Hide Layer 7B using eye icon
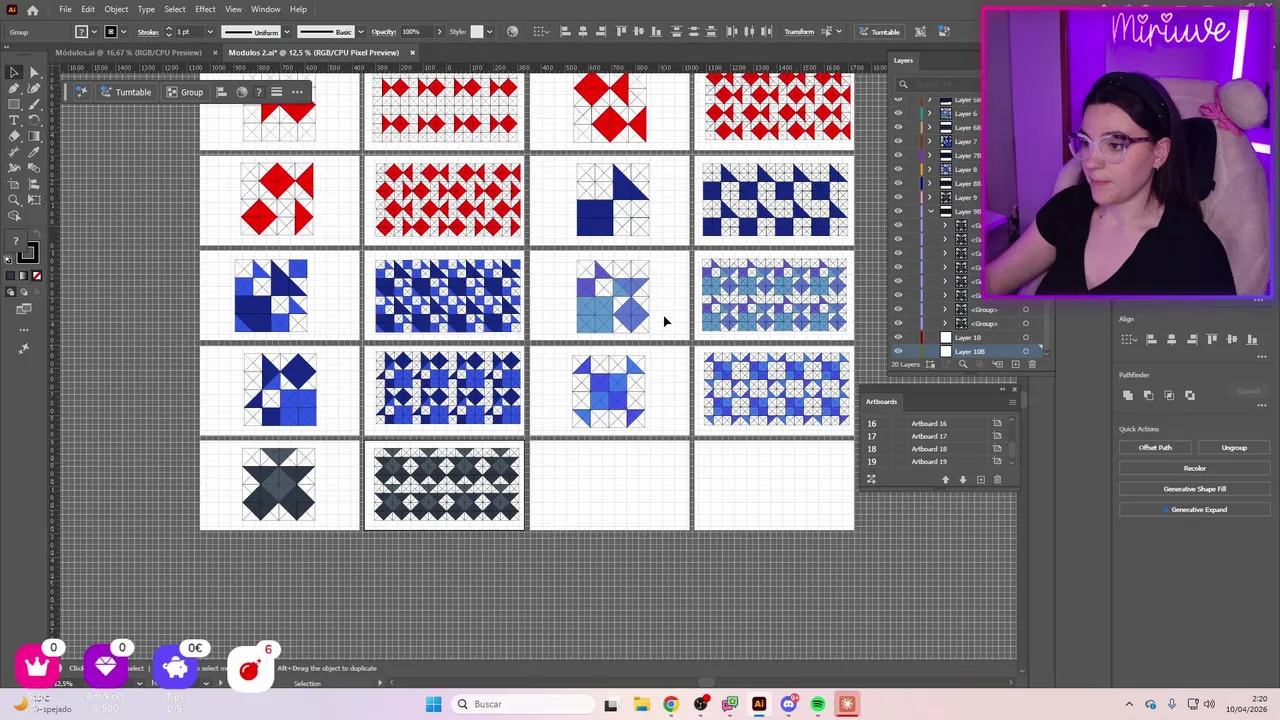Image resolution: width=1280 pixels, height=720 pixels. (x=898, y=155)
